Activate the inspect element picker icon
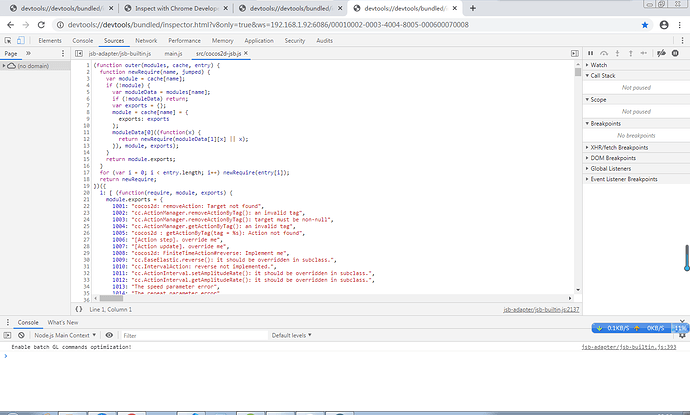The height and width of the screenshot is (415, 690). tap(7, 40)
